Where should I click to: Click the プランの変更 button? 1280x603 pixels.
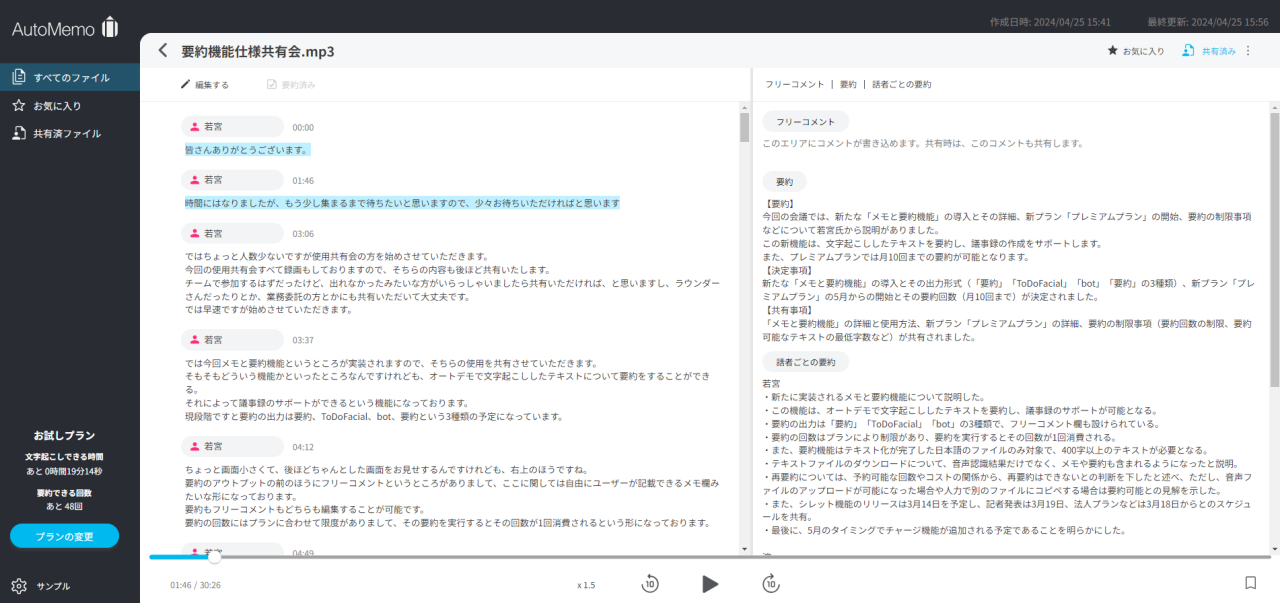64,536
